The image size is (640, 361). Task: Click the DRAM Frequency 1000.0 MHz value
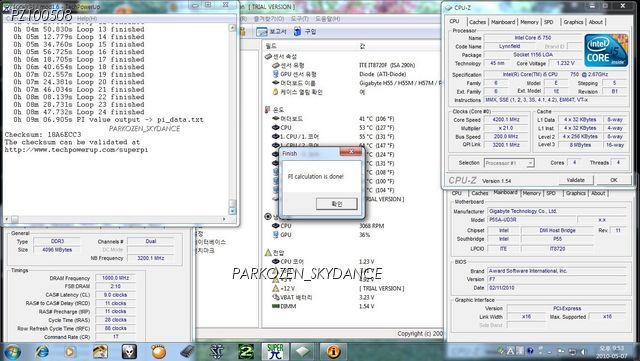(x=116, y=278)
